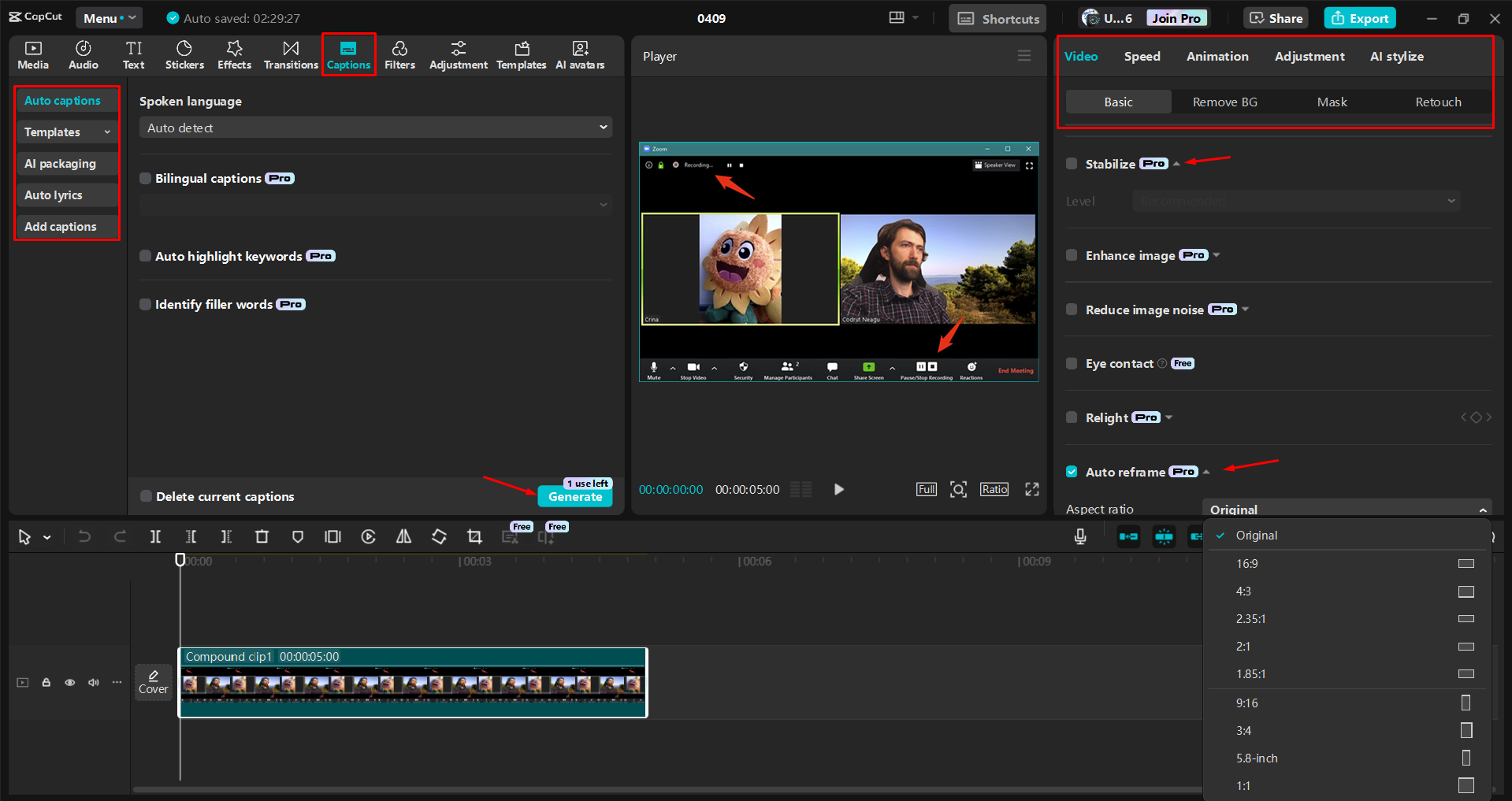Select the Remove BG tab
1512x801 pixels.
1224,102
